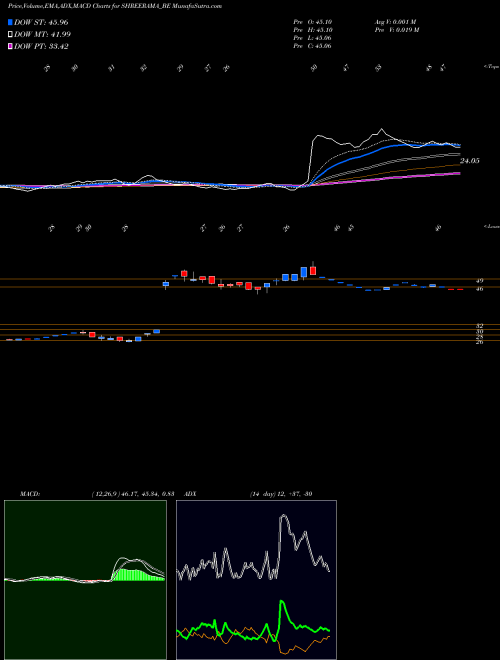Screen dimensions: 500x660
Task: Click the white DOW MT legend swatch
Action: click(x=10, y=35)
